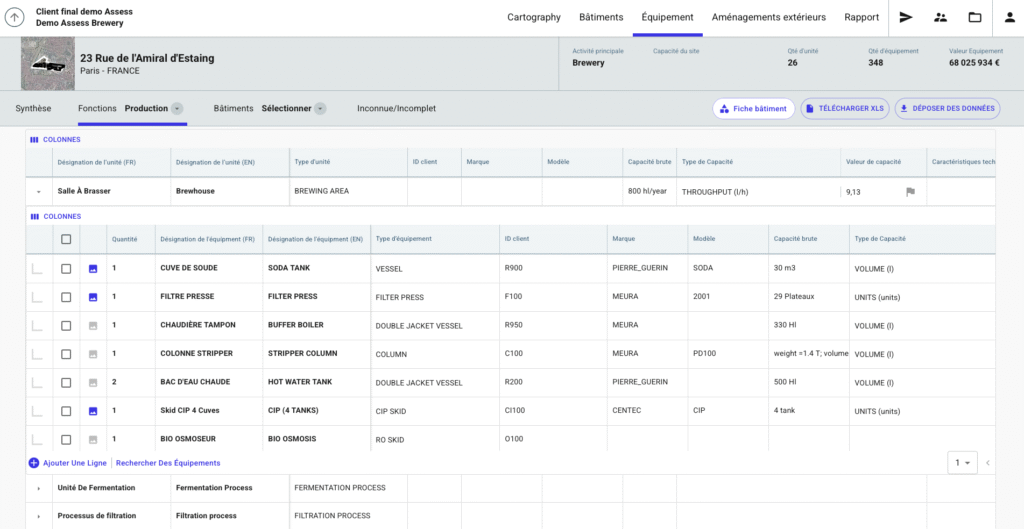Open the Production function dropdown
1024x529 pixels.
[177, 108]
